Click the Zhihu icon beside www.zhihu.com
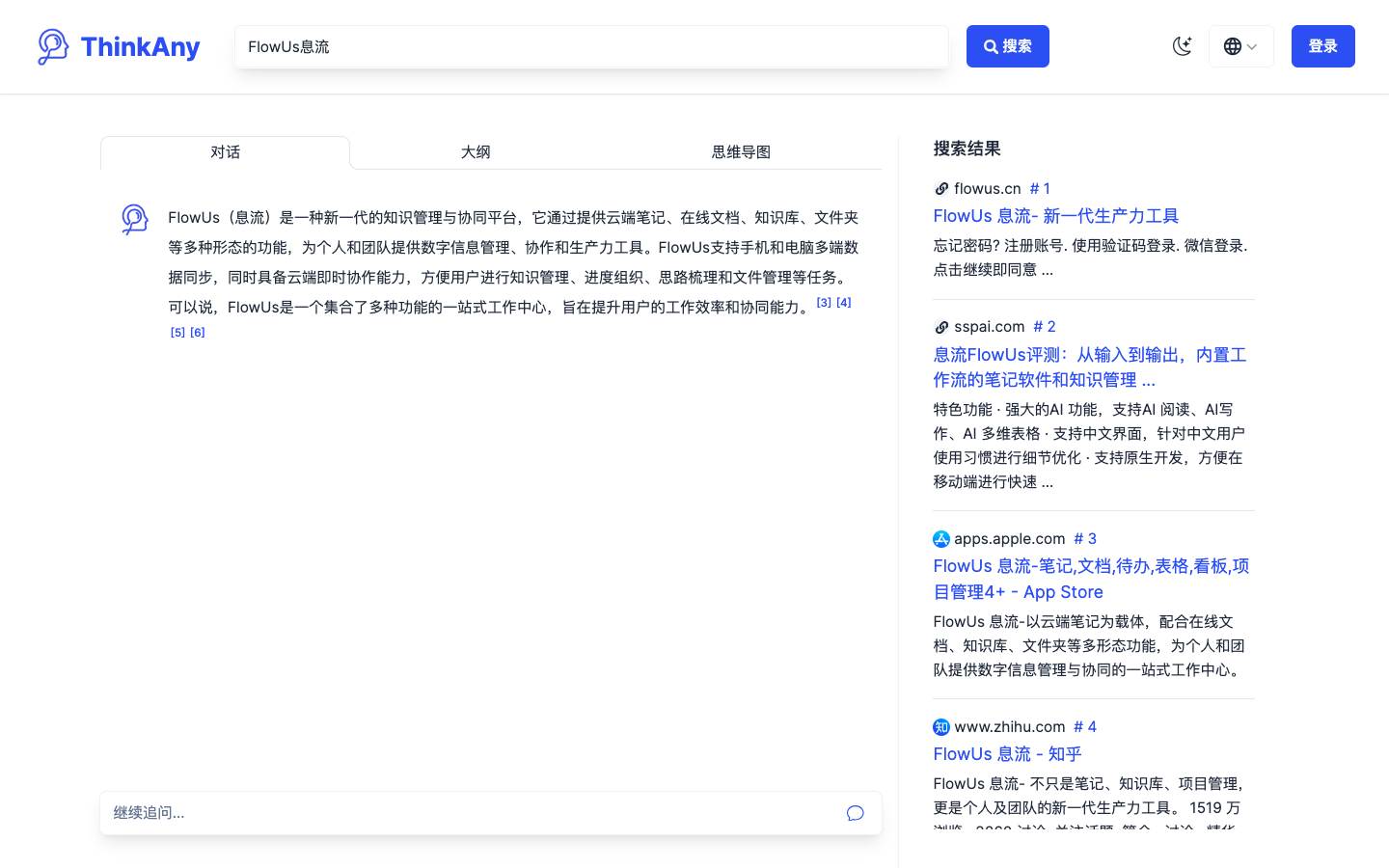 coord(940,726)
